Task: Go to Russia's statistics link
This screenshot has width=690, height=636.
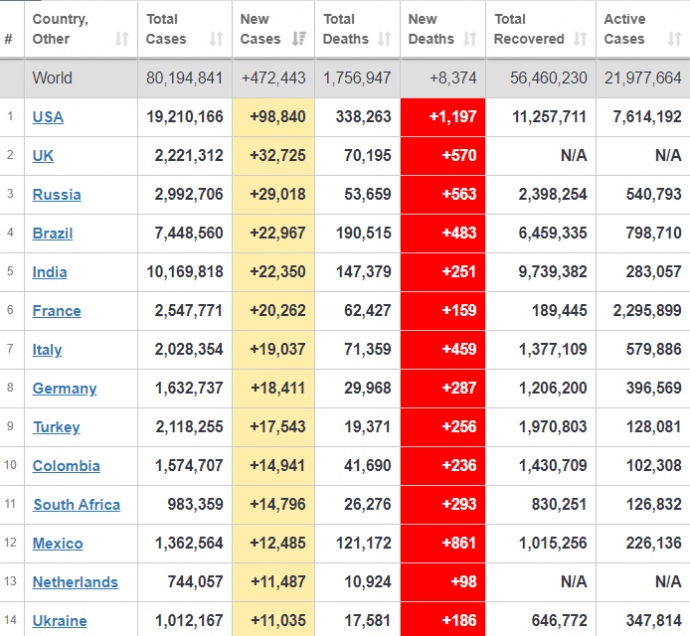Action: pyautogui.click(x=57, y=195)
